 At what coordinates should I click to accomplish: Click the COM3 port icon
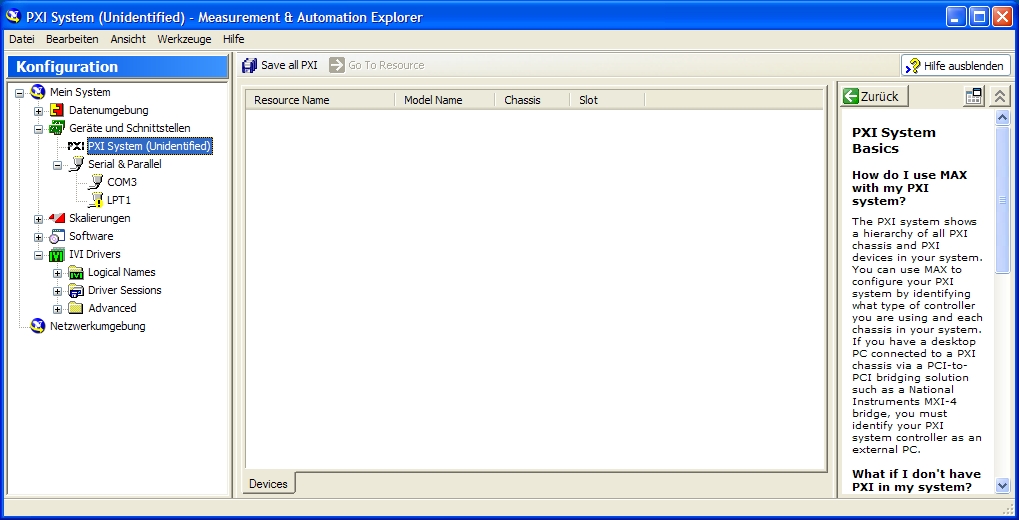pyautogui.click(x=96, y=182)
